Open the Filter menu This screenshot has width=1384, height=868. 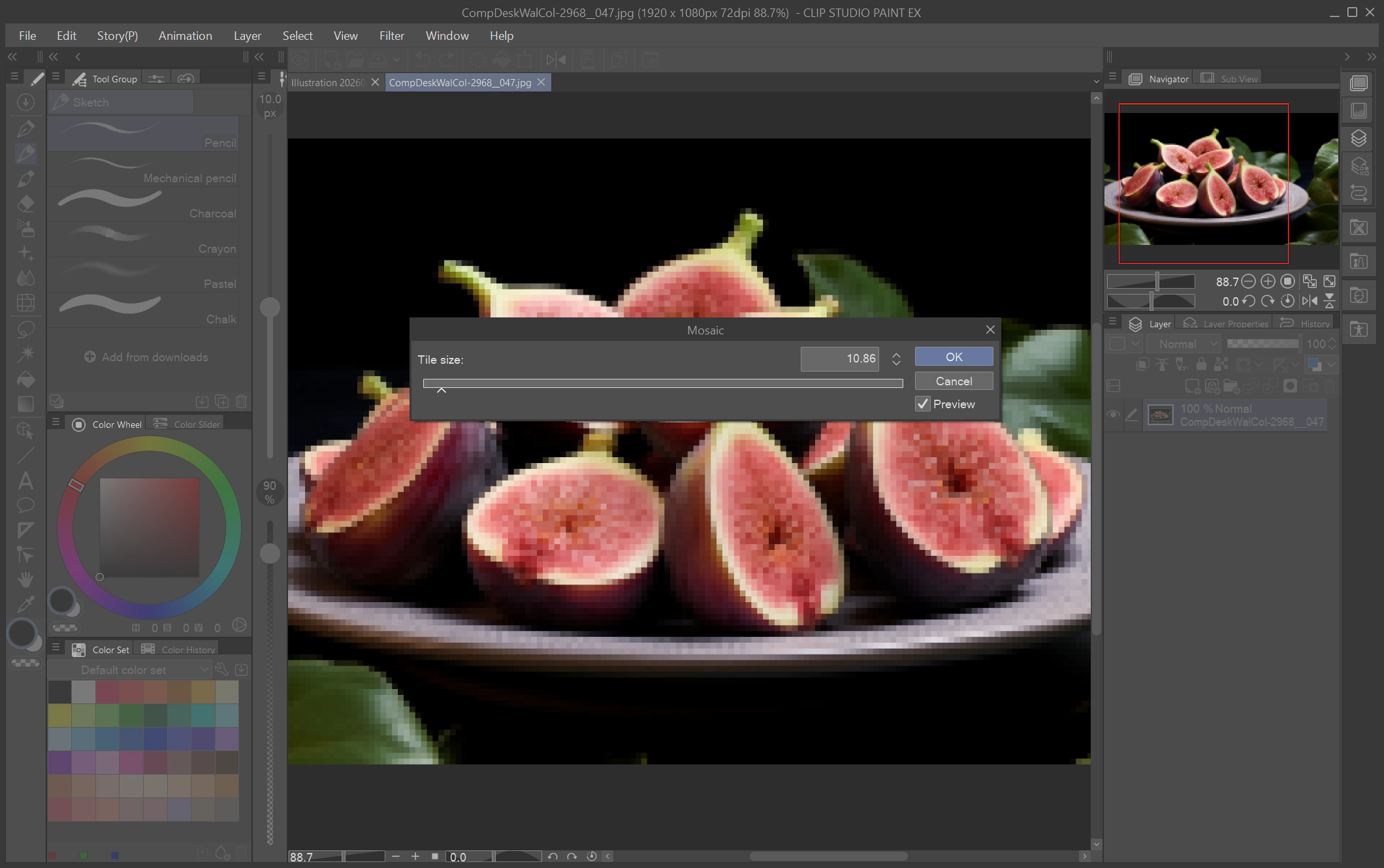[x=391, y=36]
